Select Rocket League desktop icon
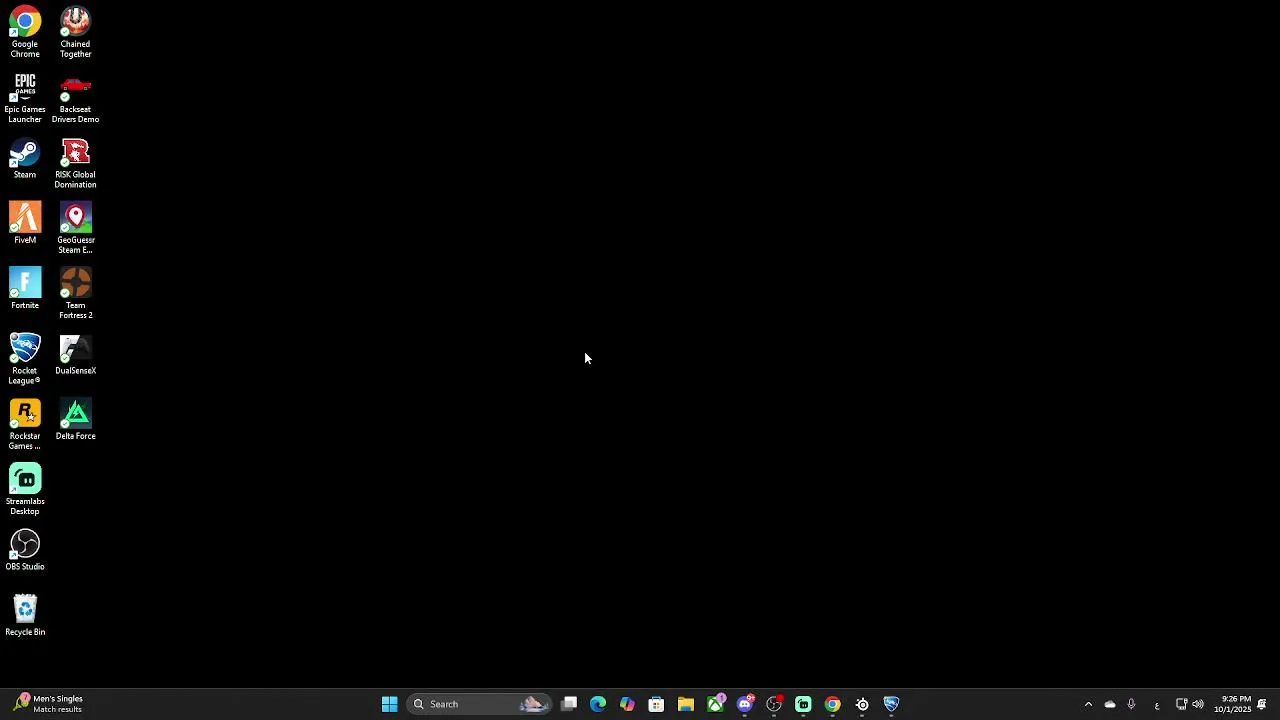This screenshot has height=720, width=1280. tap(25, 359)
